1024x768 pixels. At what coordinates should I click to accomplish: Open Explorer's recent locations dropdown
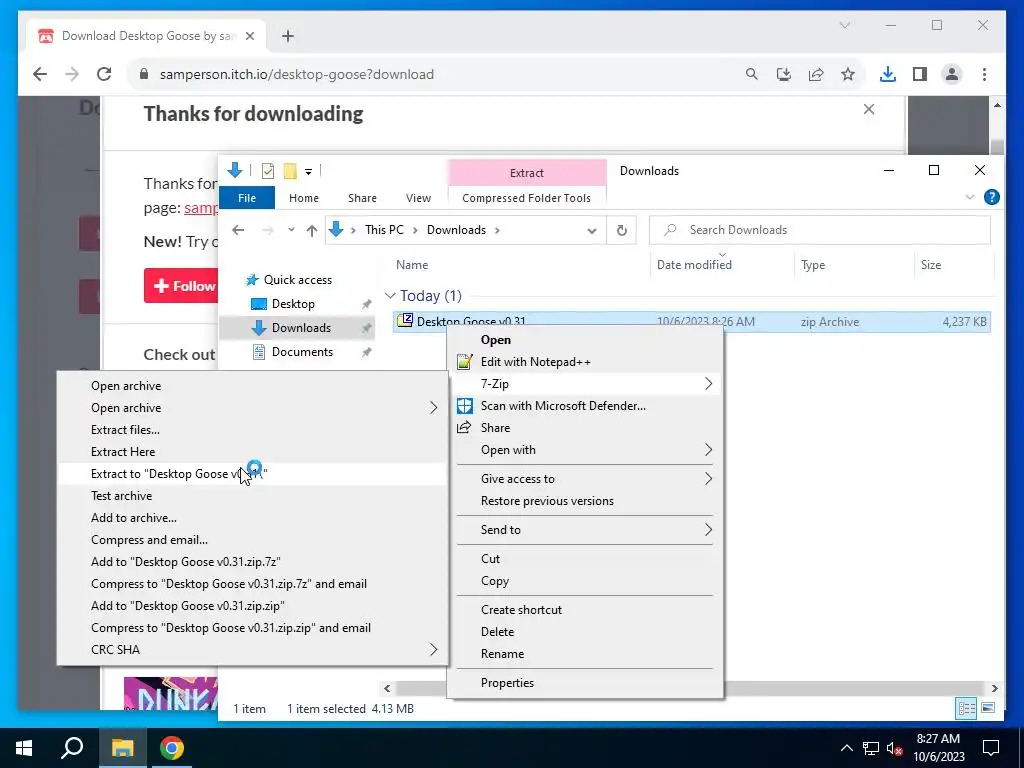291,230
